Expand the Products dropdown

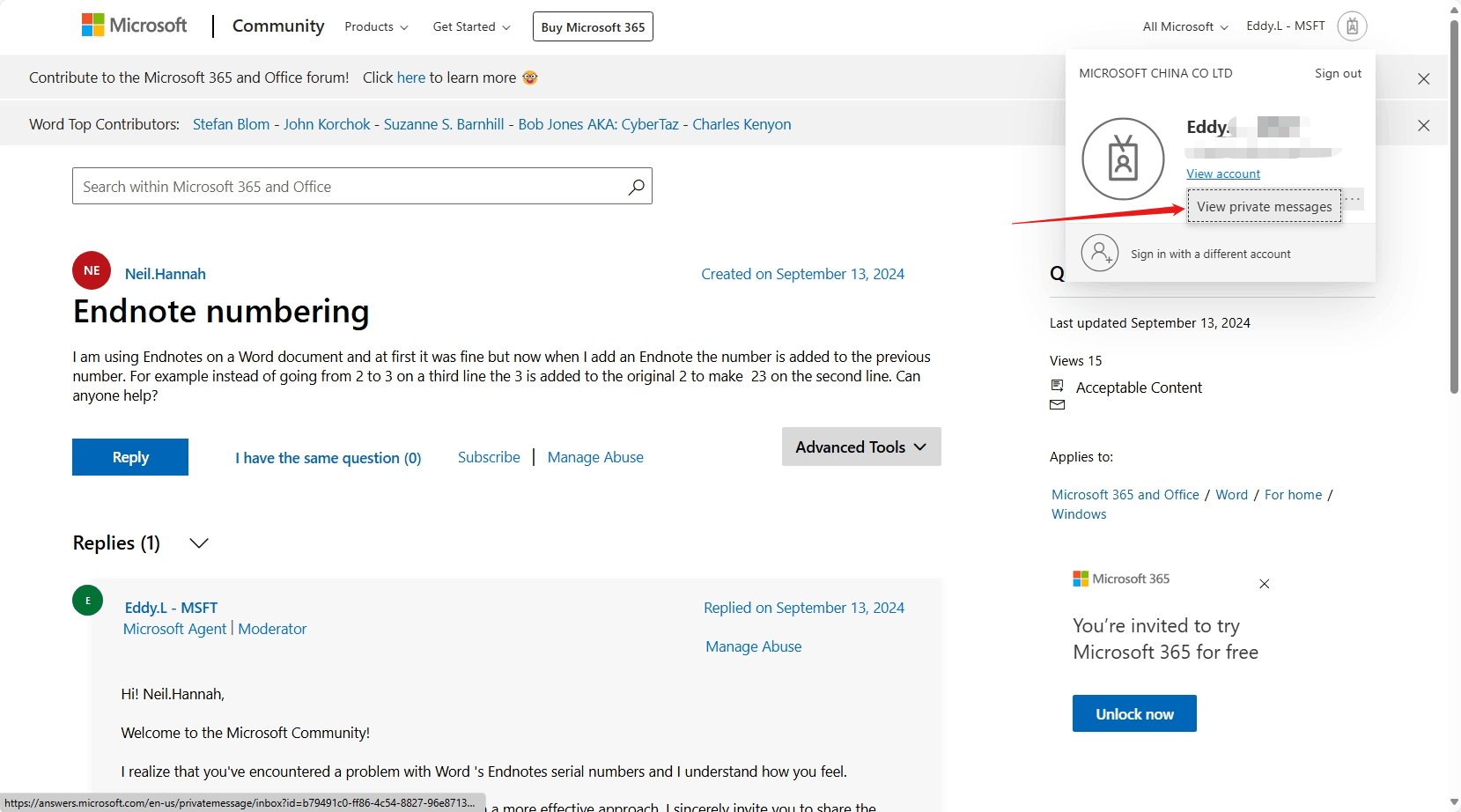[376, 26]
